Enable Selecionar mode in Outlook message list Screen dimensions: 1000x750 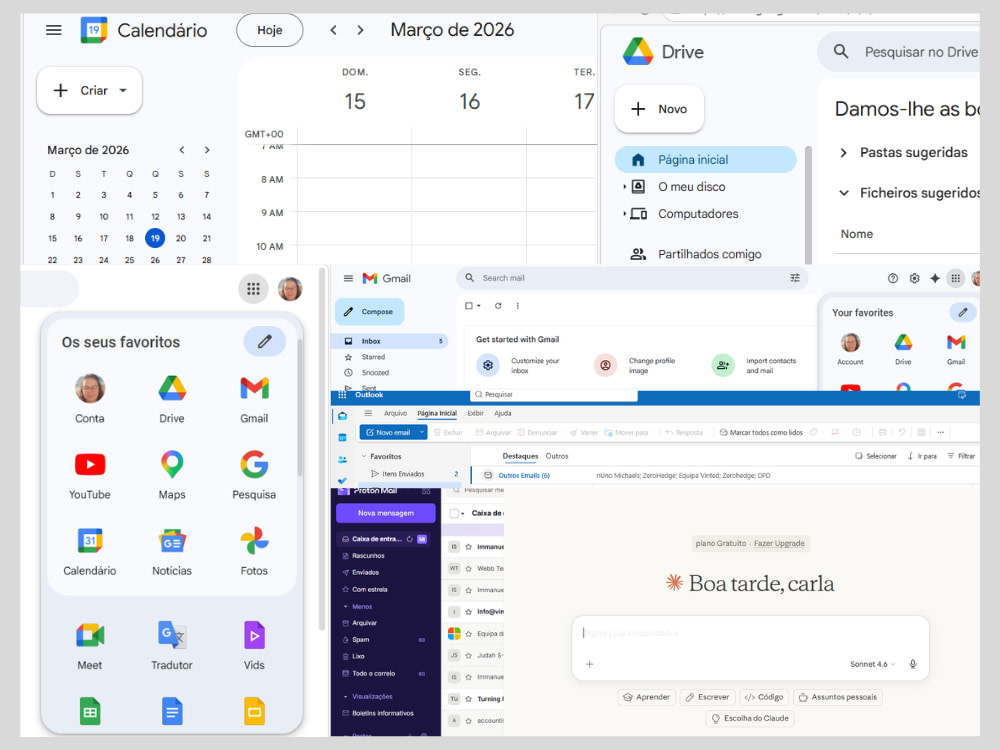click(876, 456)
